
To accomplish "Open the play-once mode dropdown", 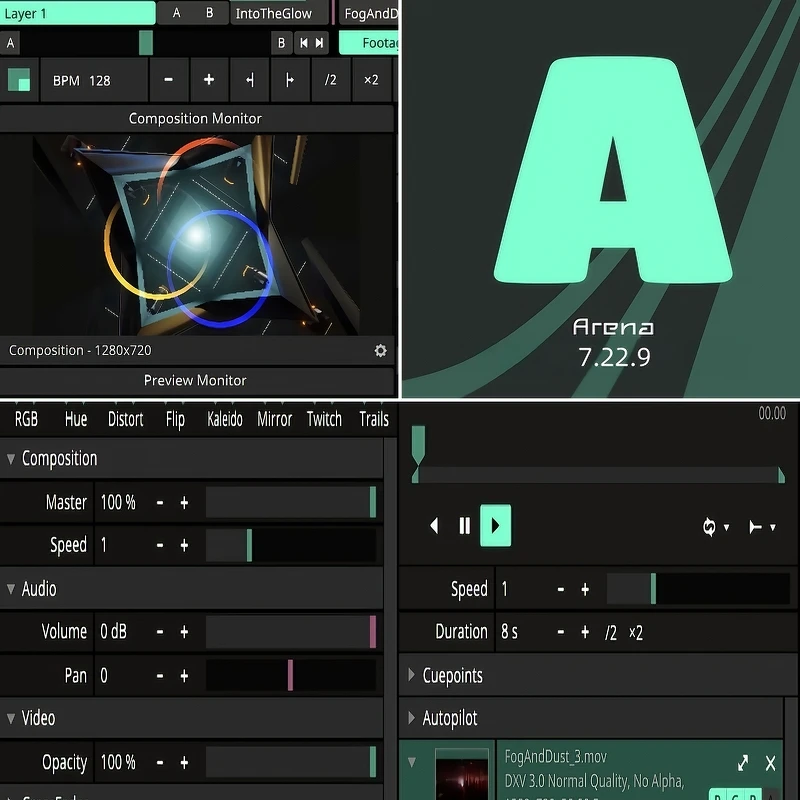I will [762, 527].
